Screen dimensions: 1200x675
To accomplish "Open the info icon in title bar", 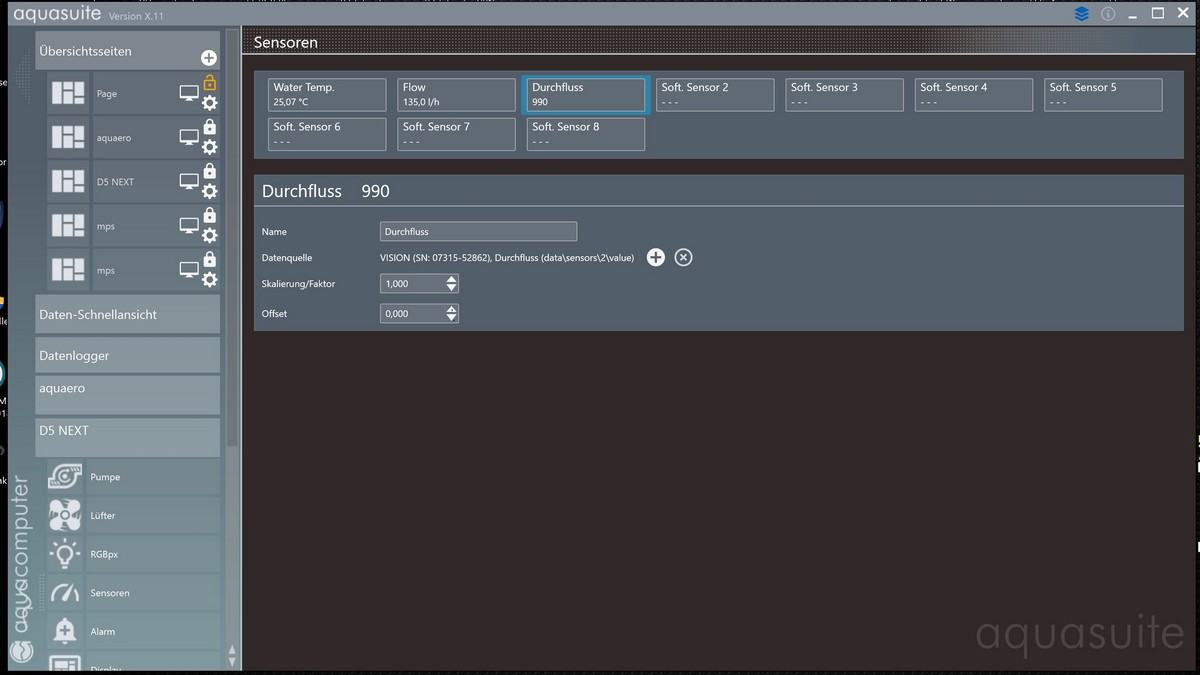I will point(1108,14).
